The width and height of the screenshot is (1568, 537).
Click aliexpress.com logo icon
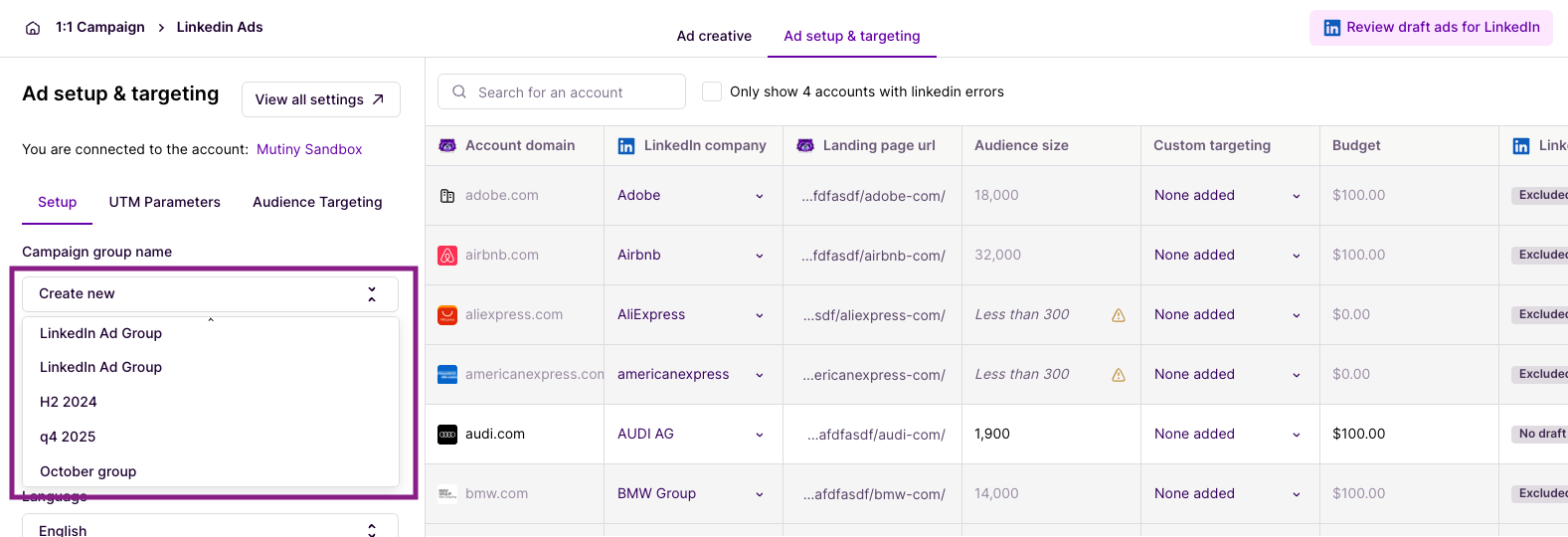tap(447, 315)
